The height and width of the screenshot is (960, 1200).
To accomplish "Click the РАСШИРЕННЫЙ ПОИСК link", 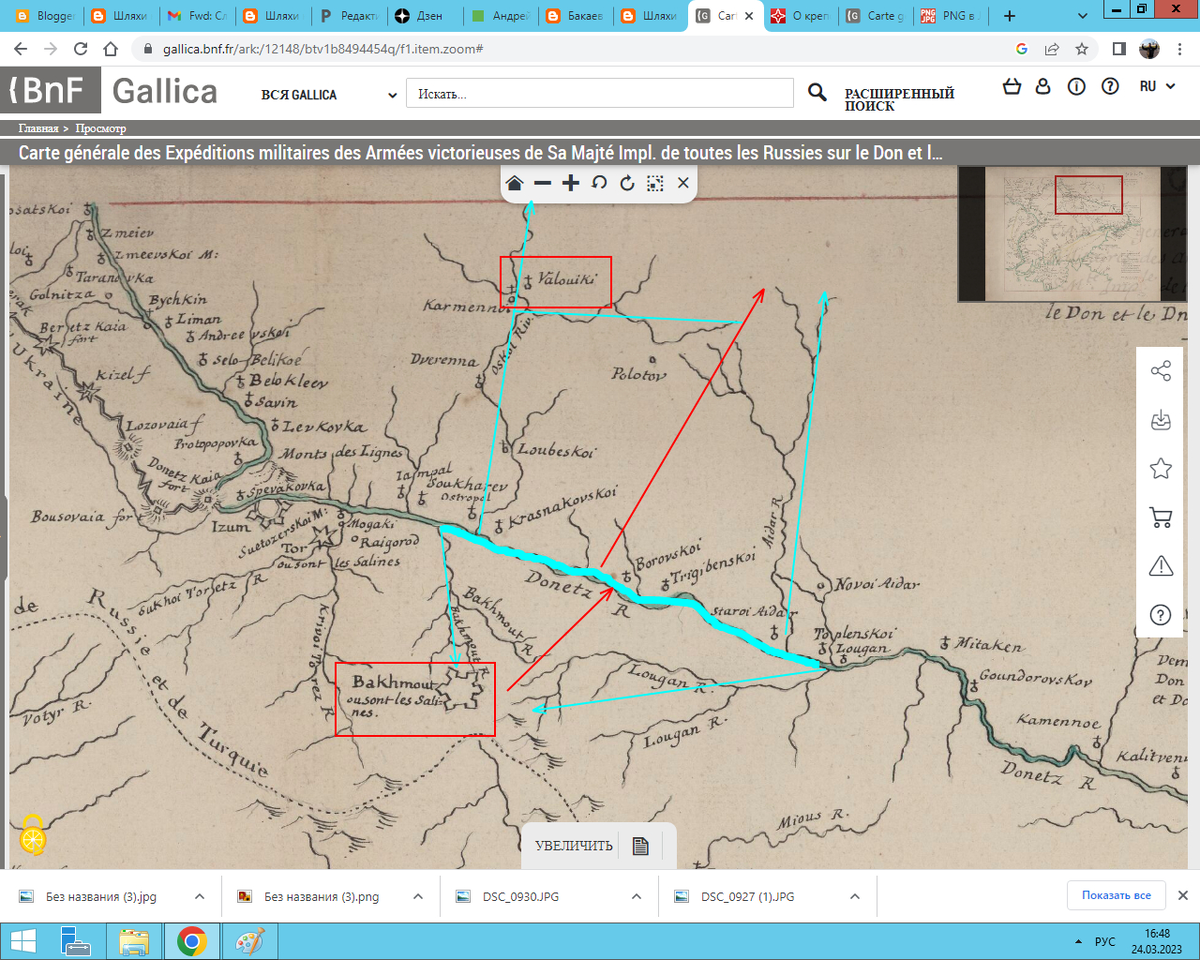I will click(899, 99).
